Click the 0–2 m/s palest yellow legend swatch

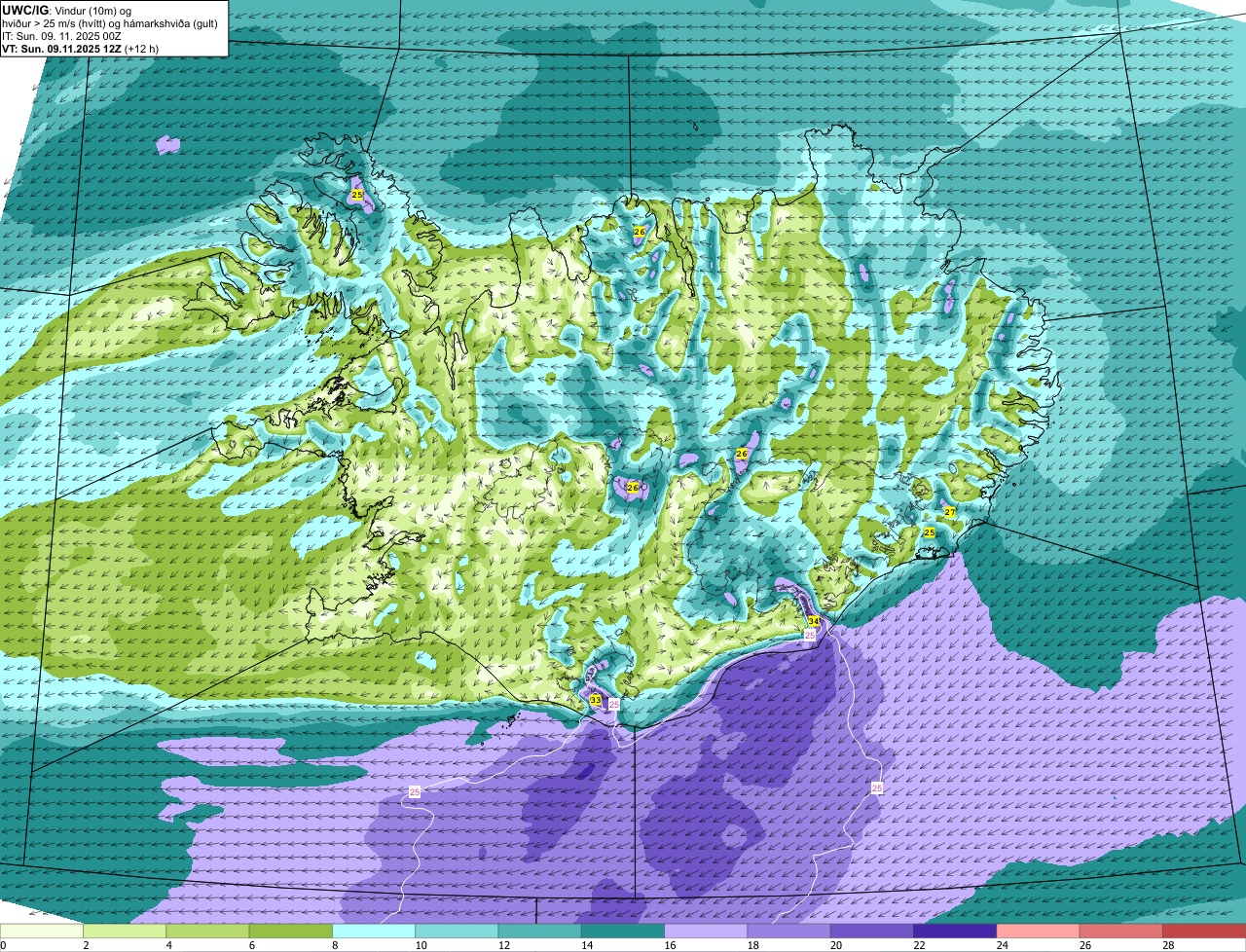point(42,931)
